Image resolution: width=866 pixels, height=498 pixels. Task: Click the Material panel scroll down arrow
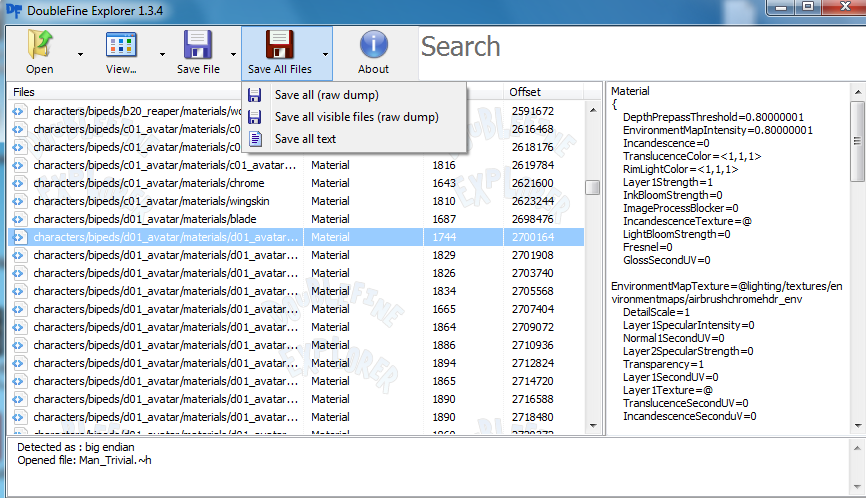(x=858, y=426)
